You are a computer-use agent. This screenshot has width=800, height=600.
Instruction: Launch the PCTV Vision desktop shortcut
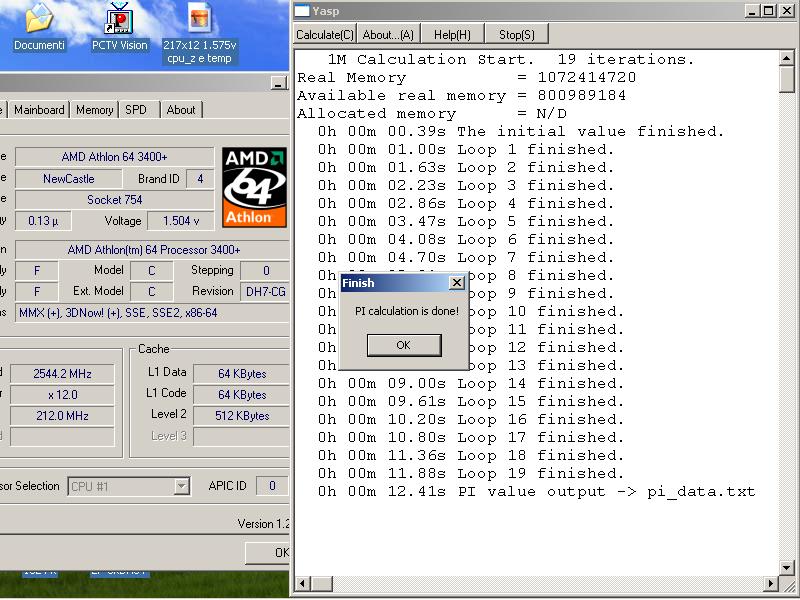(x=119, y=26)
